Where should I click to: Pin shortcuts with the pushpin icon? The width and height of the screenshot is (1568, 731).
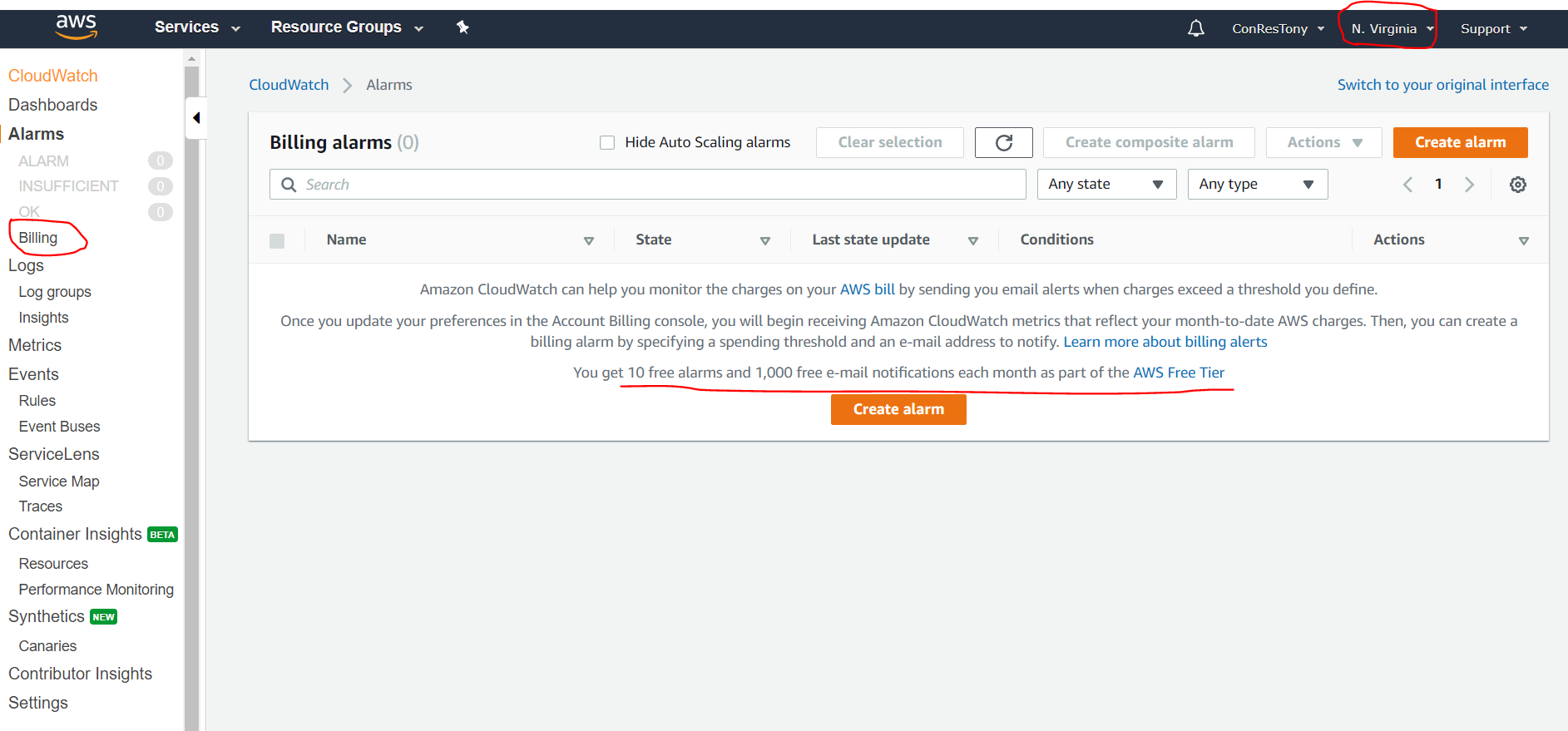point(463,27)
